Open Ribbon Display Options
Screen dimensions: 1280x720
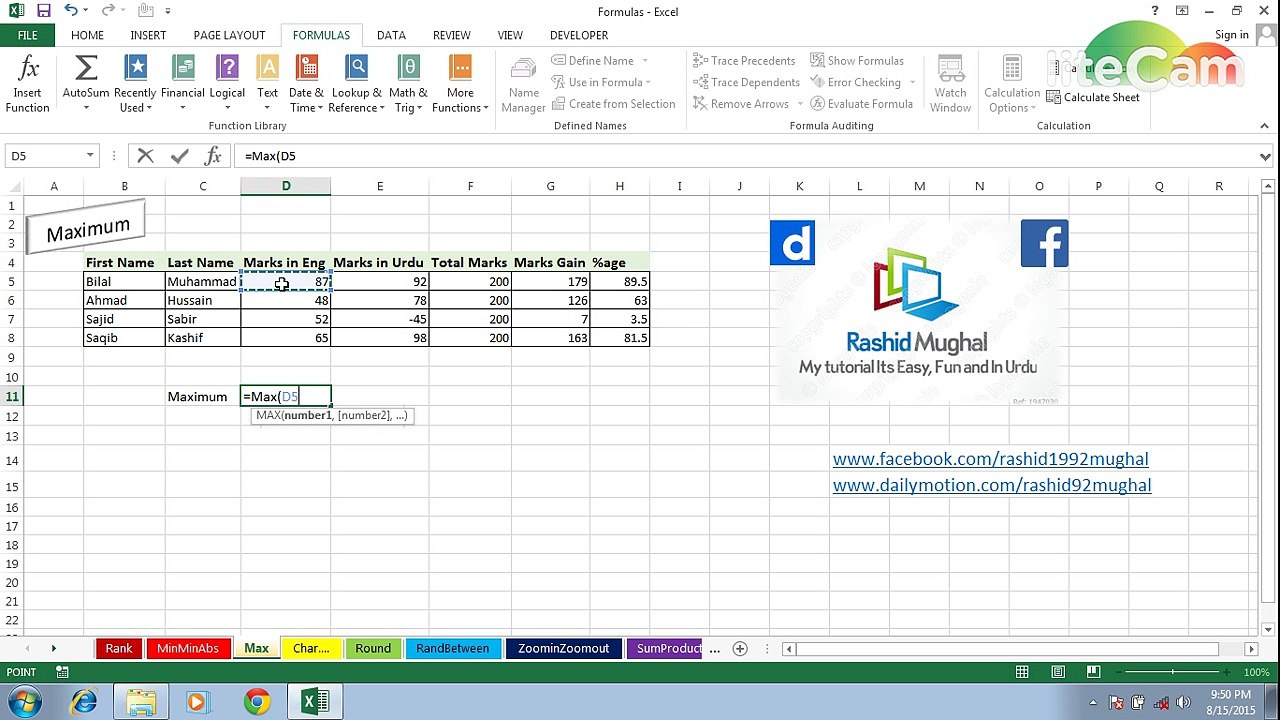pyautogui.click(x=1183, y=11)
